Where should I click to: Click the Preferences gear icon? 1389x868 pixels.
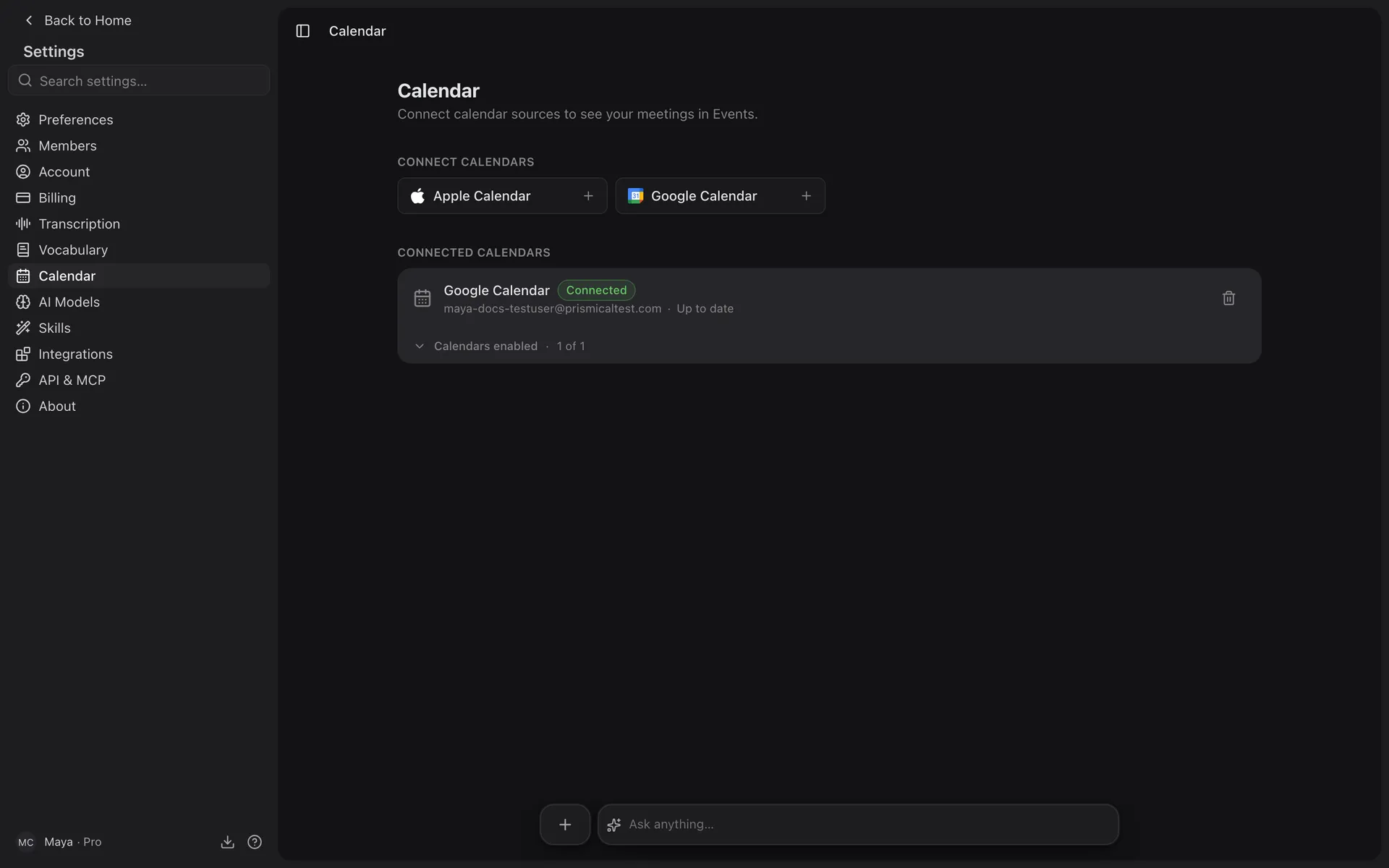pos(23,119)
